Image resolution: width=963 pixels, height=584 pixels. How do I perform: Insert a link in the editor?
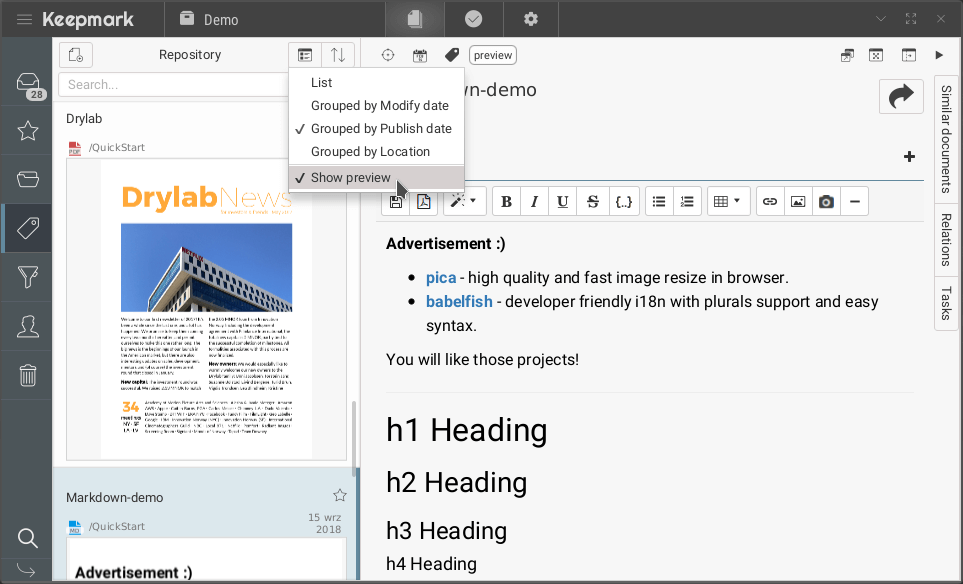769,201
